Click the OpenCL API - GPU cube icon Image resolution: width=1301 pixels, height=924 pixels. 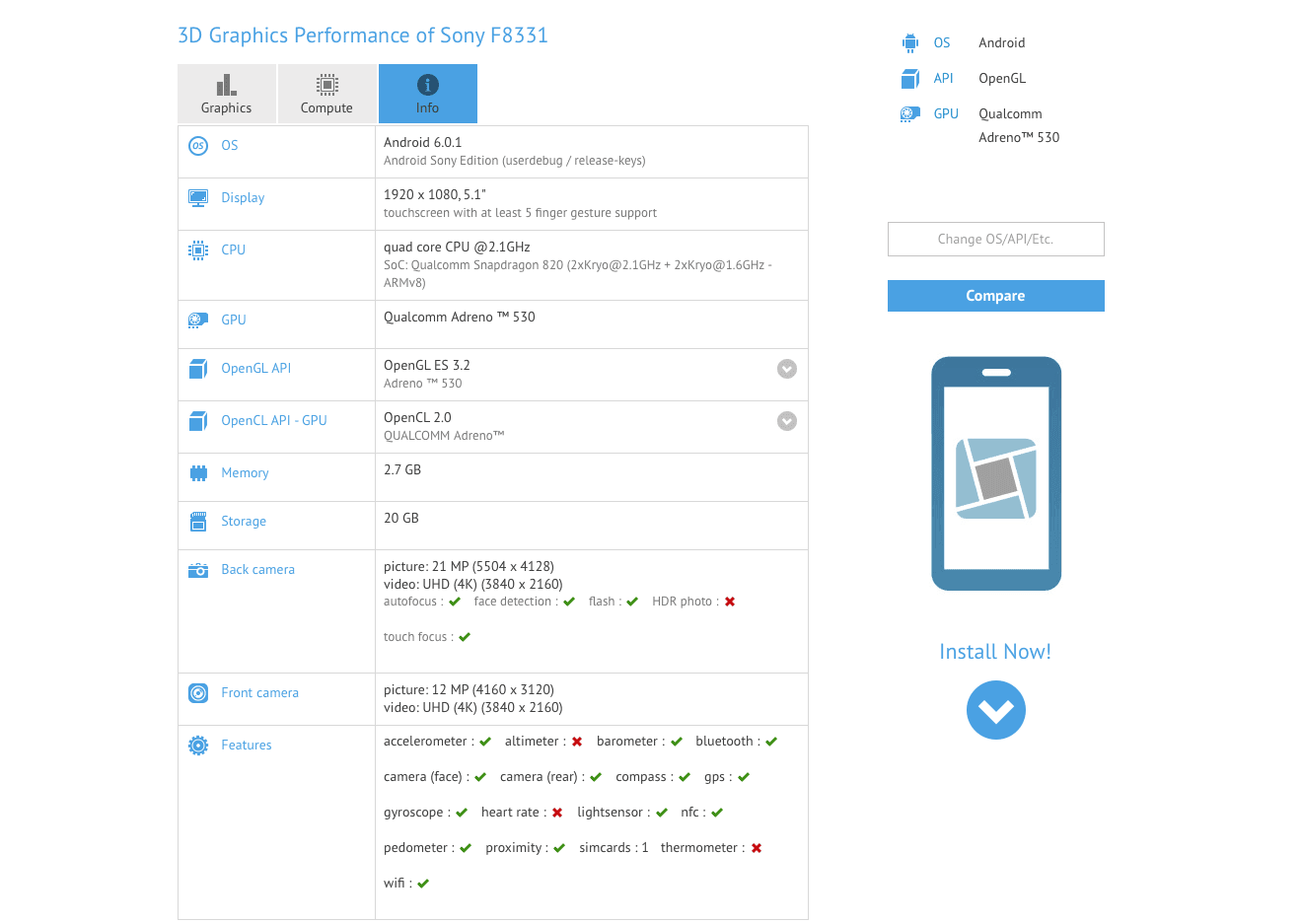pyautogui.click(x=198, y=421)
